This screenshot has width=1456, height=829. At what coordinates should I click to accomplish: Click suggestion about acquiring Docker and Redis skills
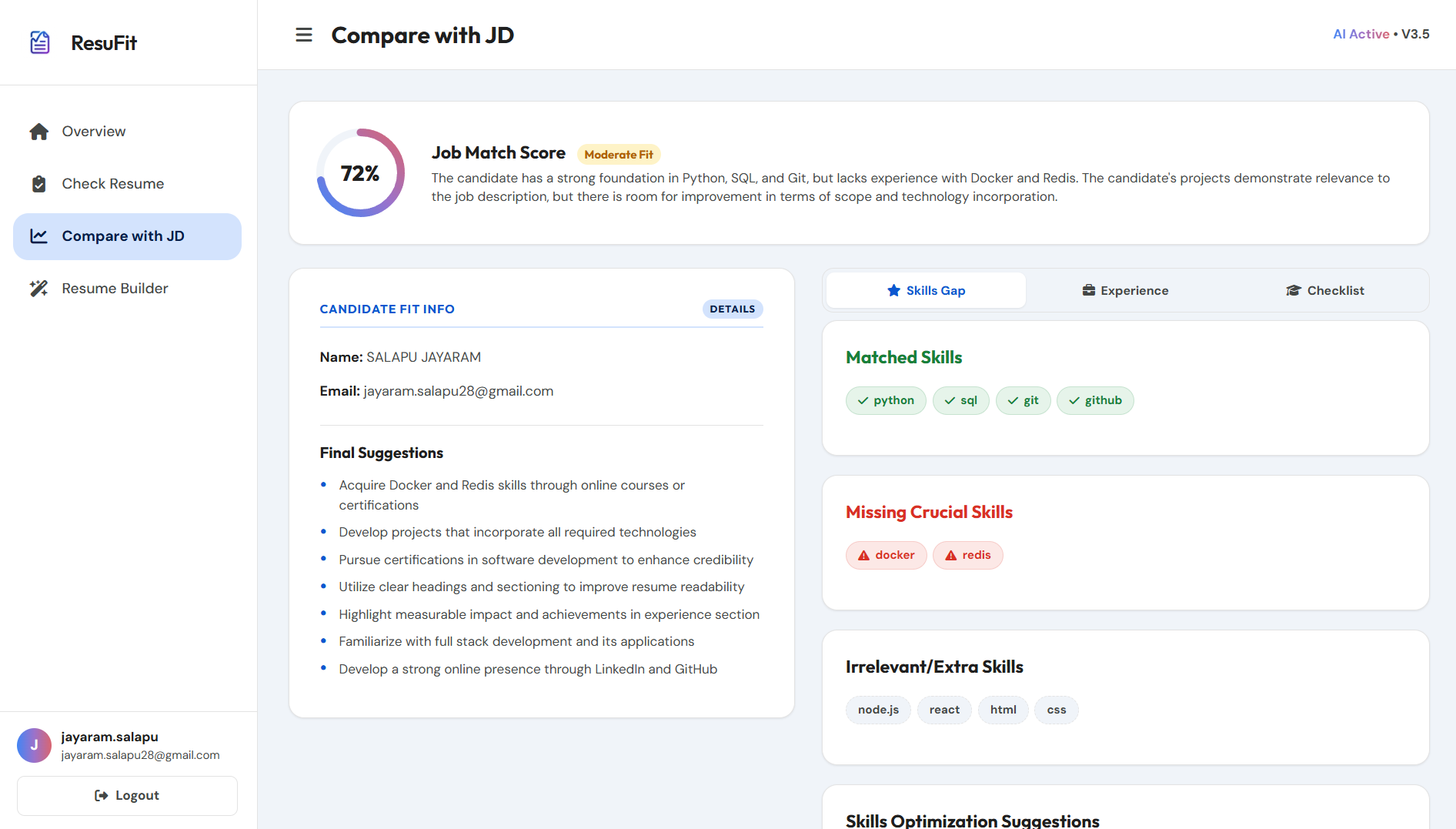click(512, 495)
